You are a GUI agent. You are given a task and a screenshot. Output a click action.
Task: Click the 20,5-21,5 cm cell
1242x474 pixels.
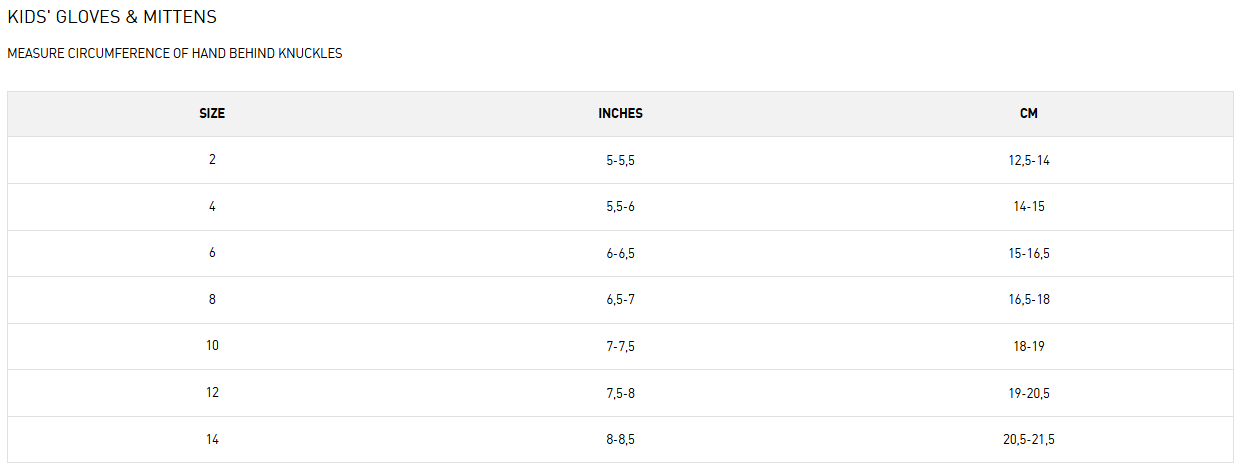tap(1029, 440)
